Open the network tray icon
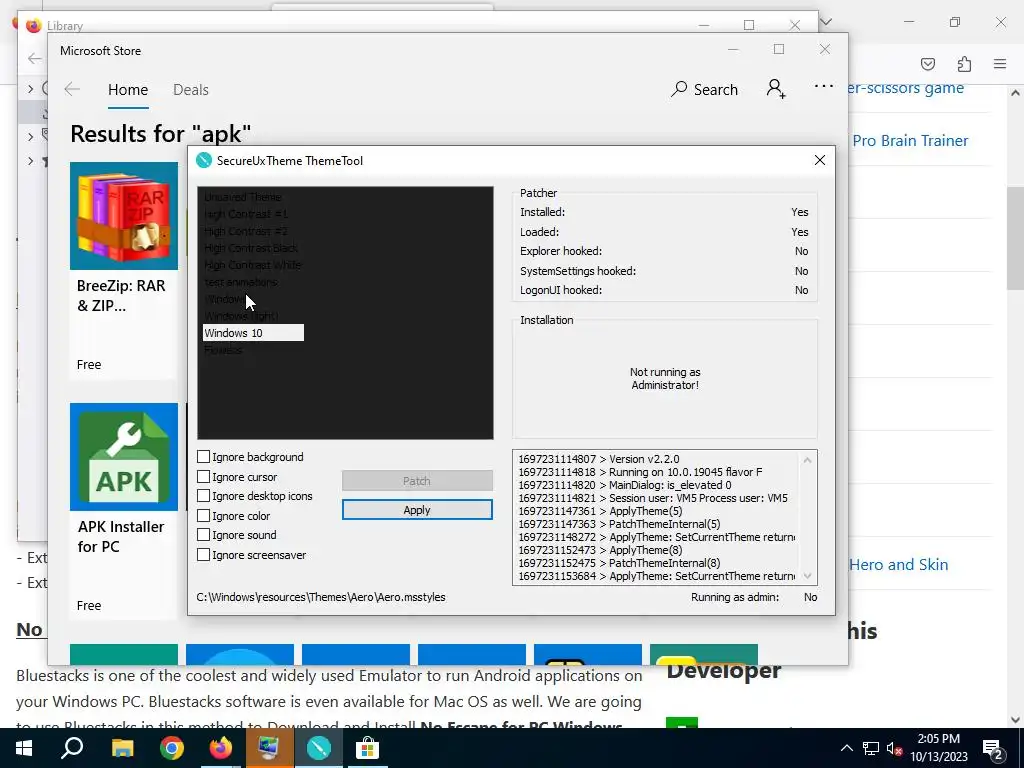1024x768 pixels. (x=871, y=748)
